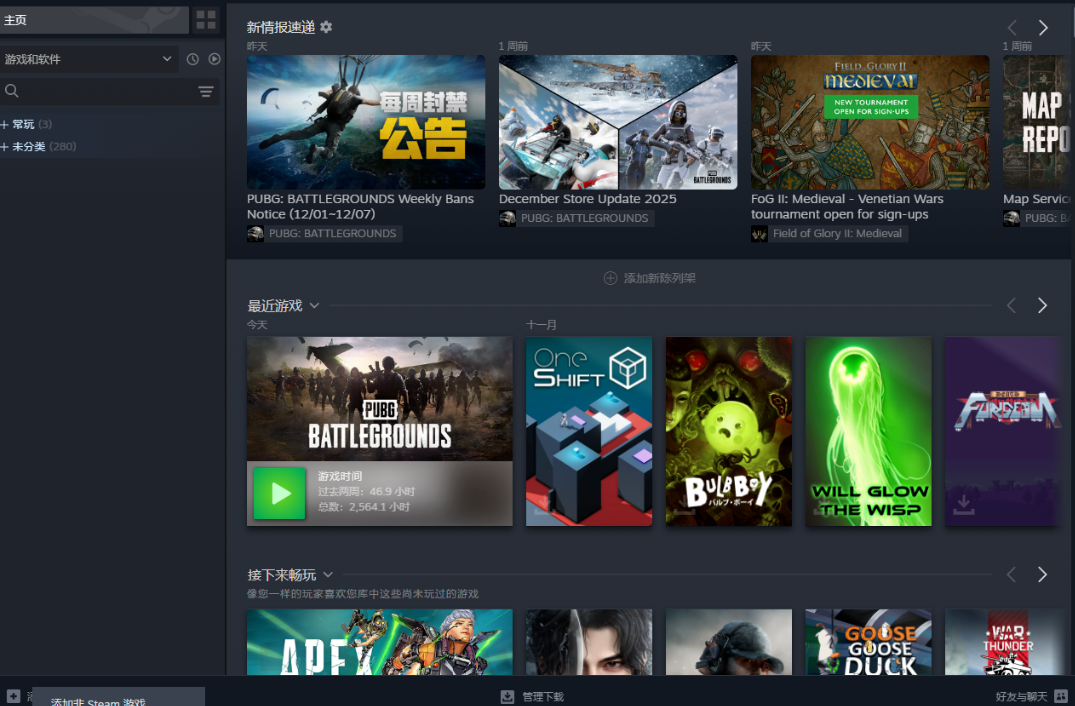Click the 管理下载 download icon
Screen dimensions: 1075x706
pyautogui.click(x=508, y=696)
